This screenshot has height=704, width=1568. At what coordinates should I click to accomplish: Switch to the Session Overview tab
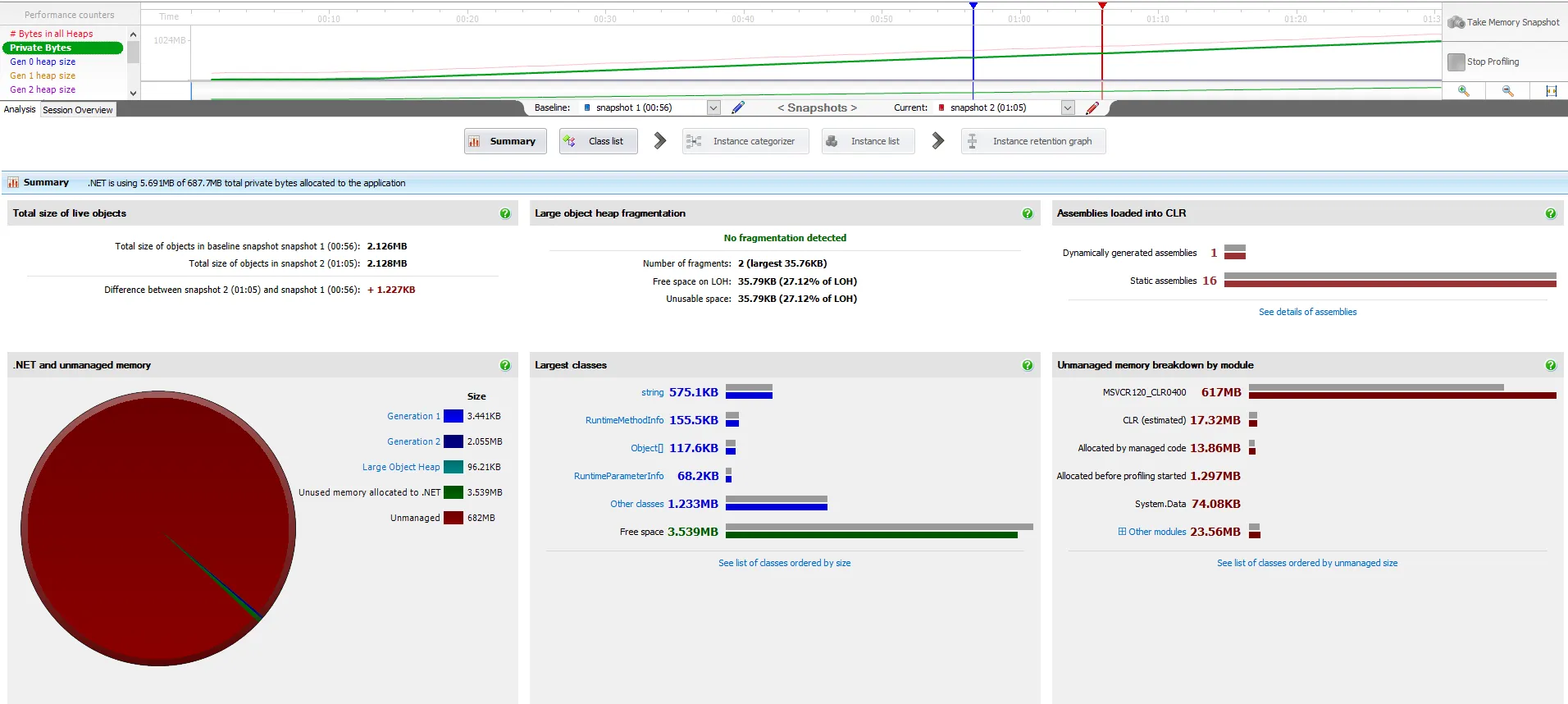[x=78, y=110]
